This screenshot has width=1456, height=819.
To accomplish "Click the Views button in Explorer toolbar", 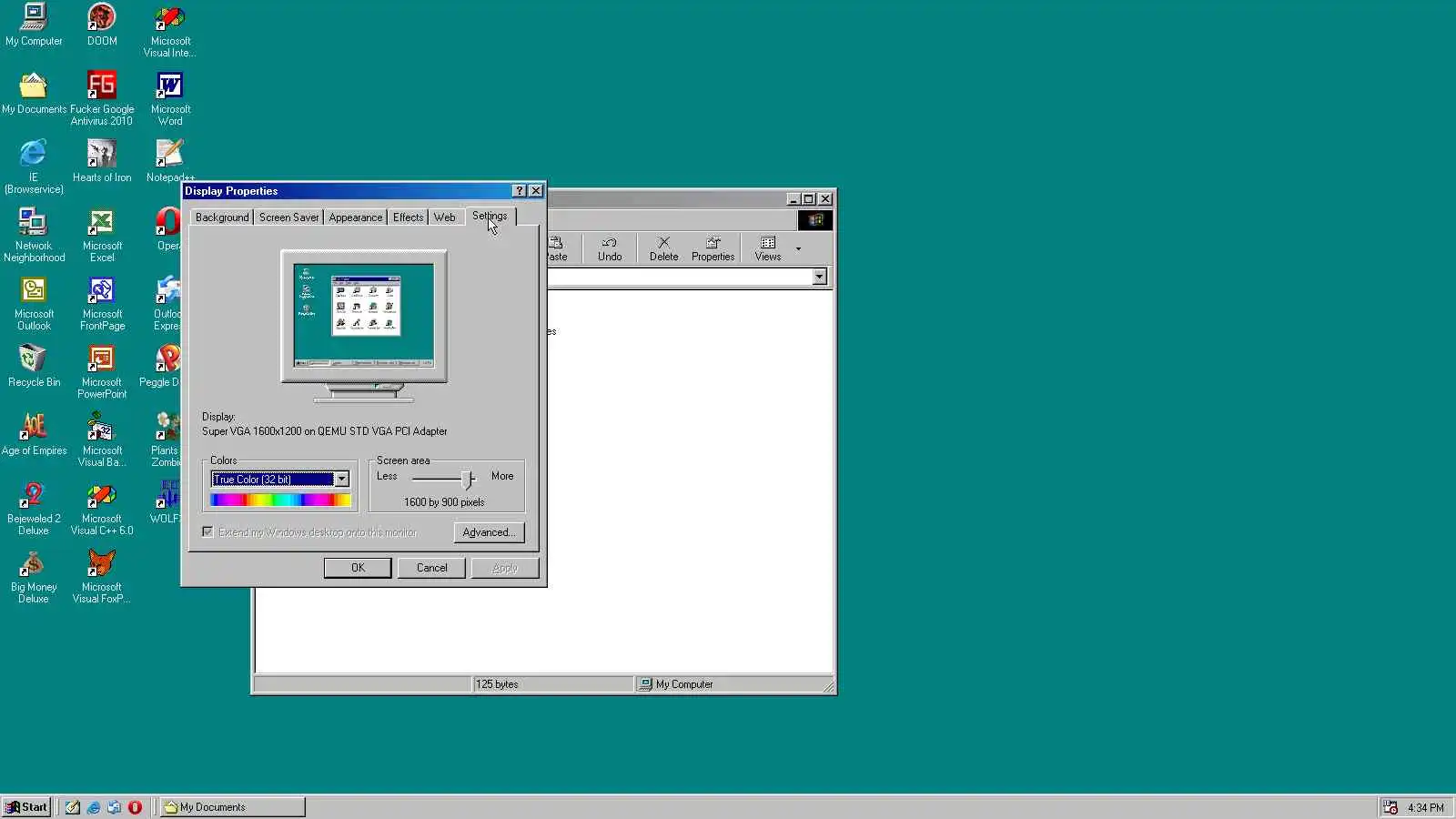I will point(767,248).
